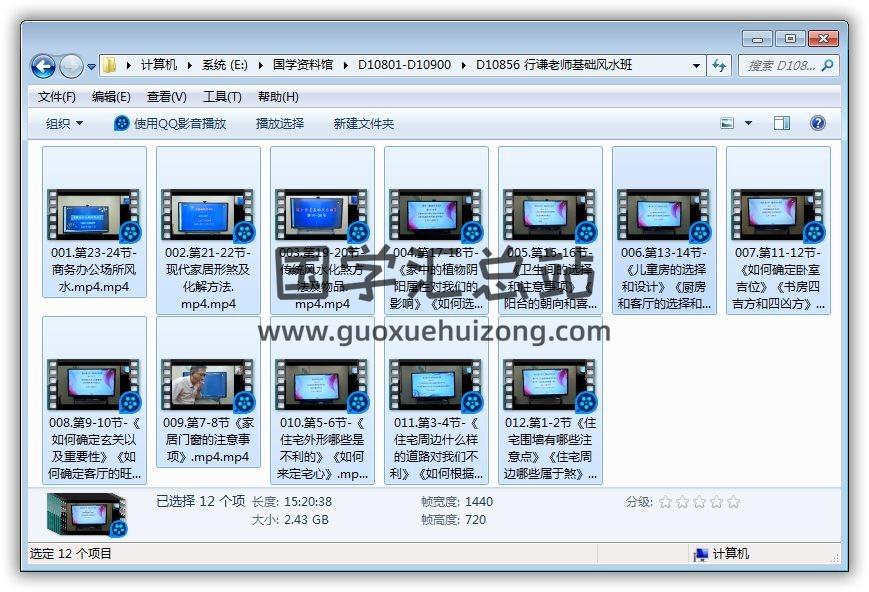Screen dimensions: 869x592
Task: Select video 009.第7-8节 家居门窗的注意事项
Action: click(x=208, y=398)
